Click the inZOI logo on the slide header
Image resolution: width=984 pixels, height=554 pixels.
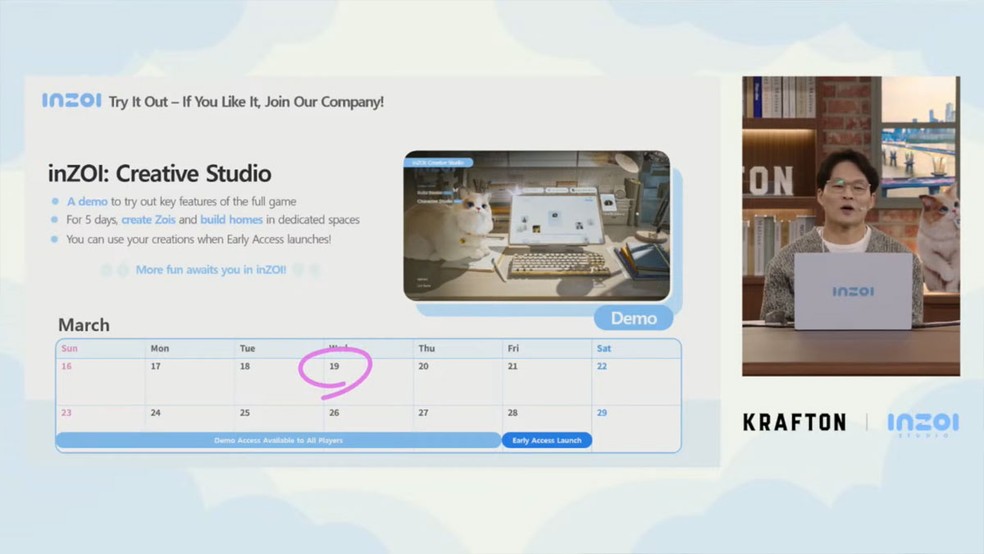[72, 100]
